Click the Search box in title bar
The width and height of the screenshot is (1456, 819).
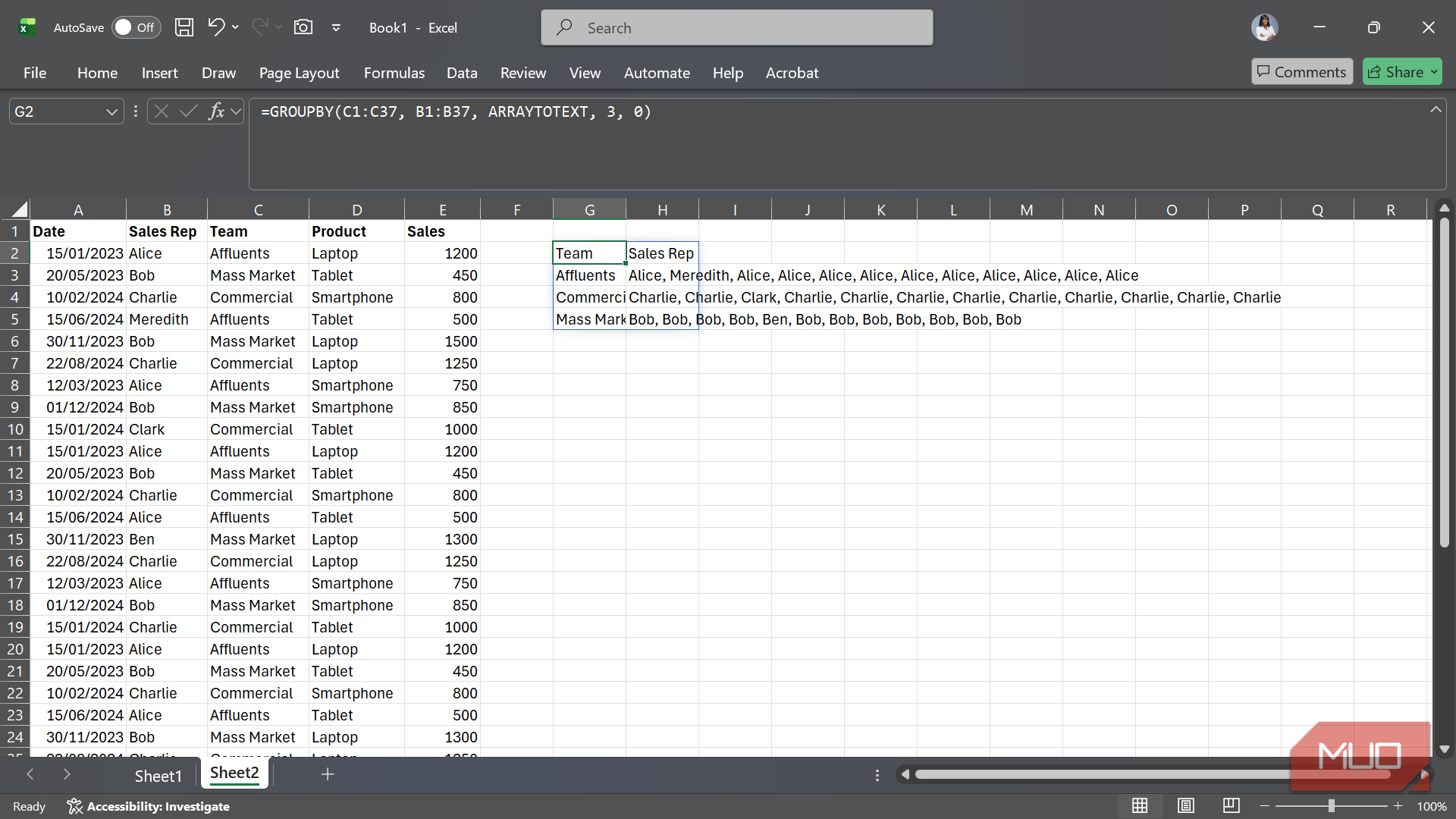click(x=736, y=28)
